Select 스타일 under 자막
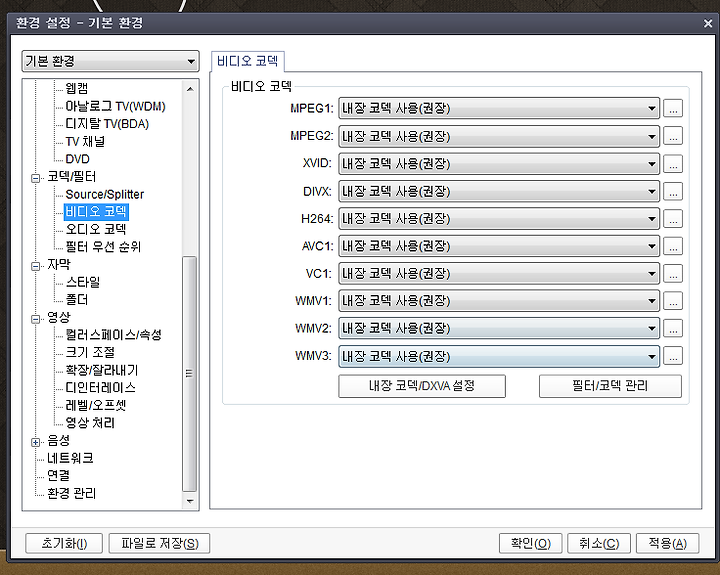The height and width of the screenshot is (575, 720). 83,282
